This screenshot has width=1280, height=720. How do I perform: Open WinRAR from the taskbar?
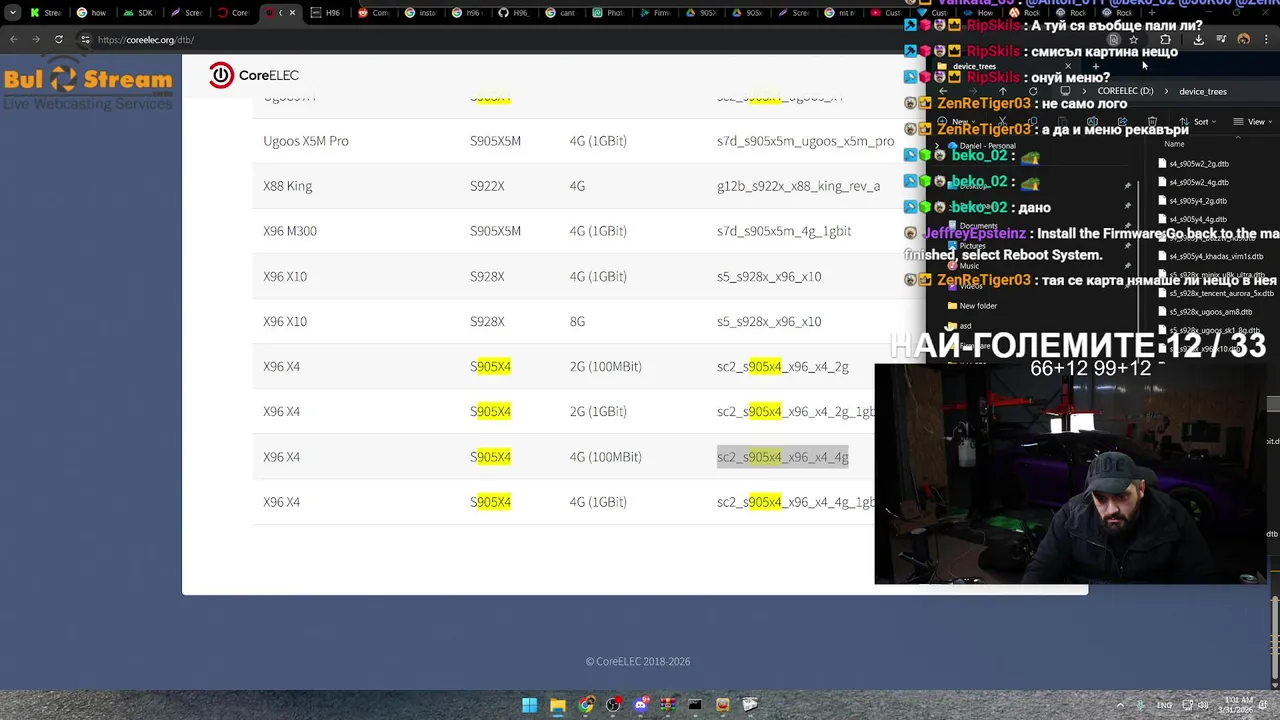click(x=667, y=705)
